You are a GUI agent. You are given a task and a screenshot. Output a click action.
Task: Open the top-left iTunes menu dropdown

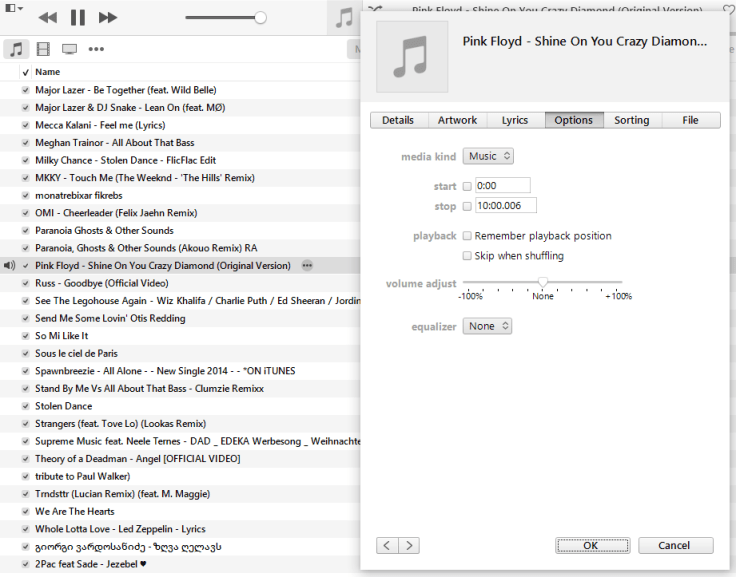click(12, 8)
